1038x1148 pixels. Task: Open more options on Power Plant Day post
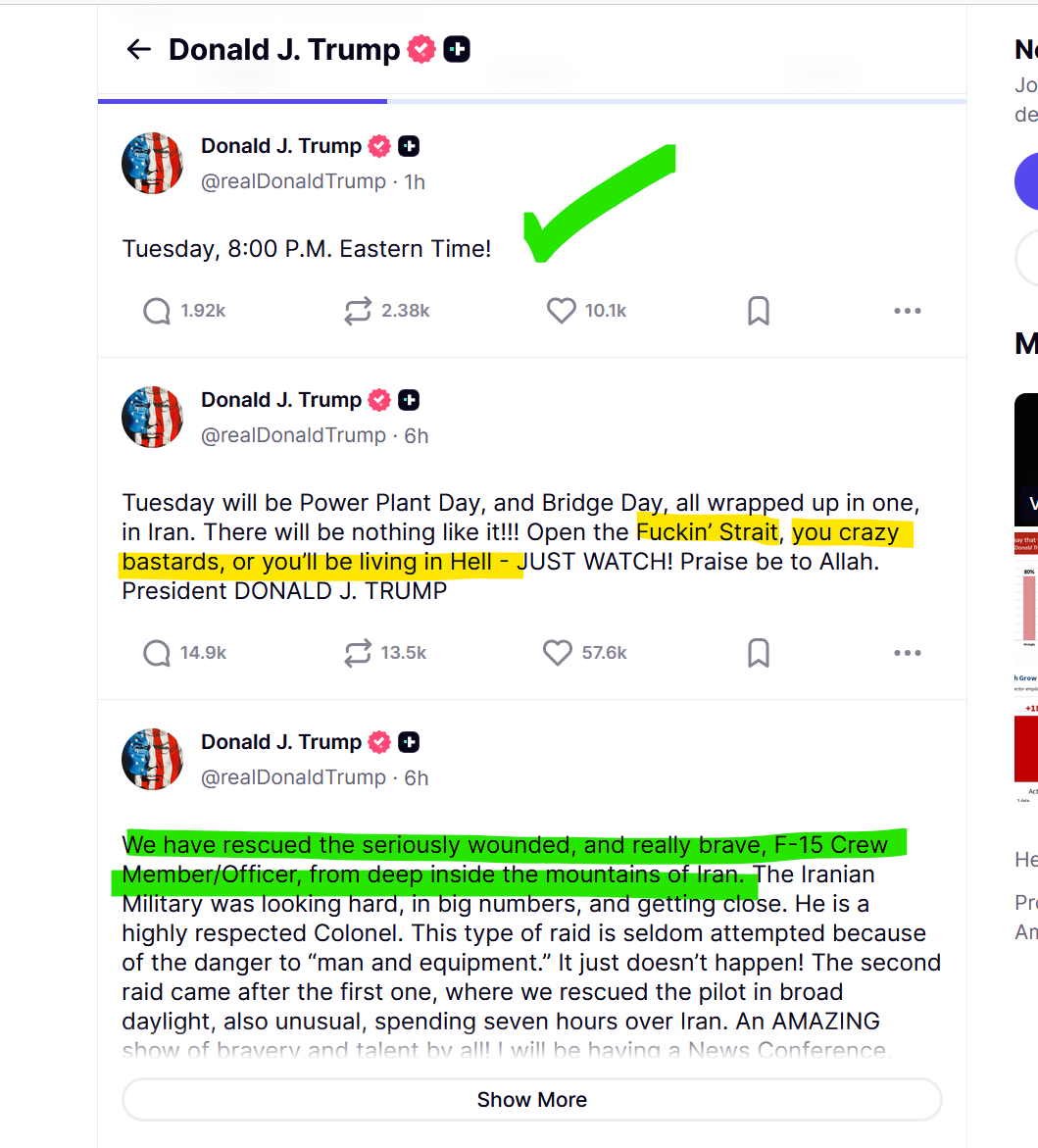click(907, 652)
